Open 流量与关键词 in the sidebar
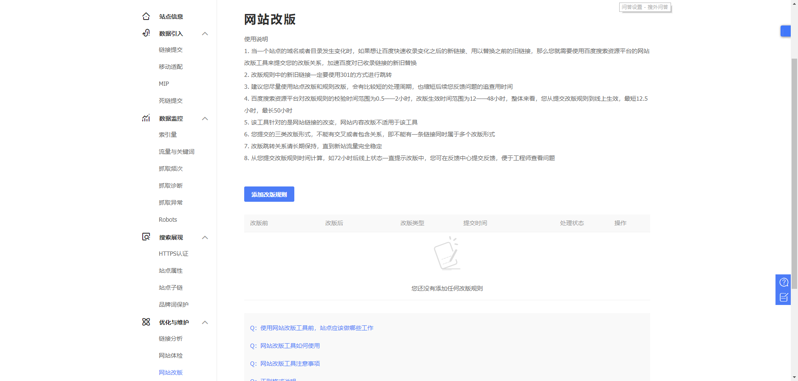The image size is (798, 381). point(177,152)
